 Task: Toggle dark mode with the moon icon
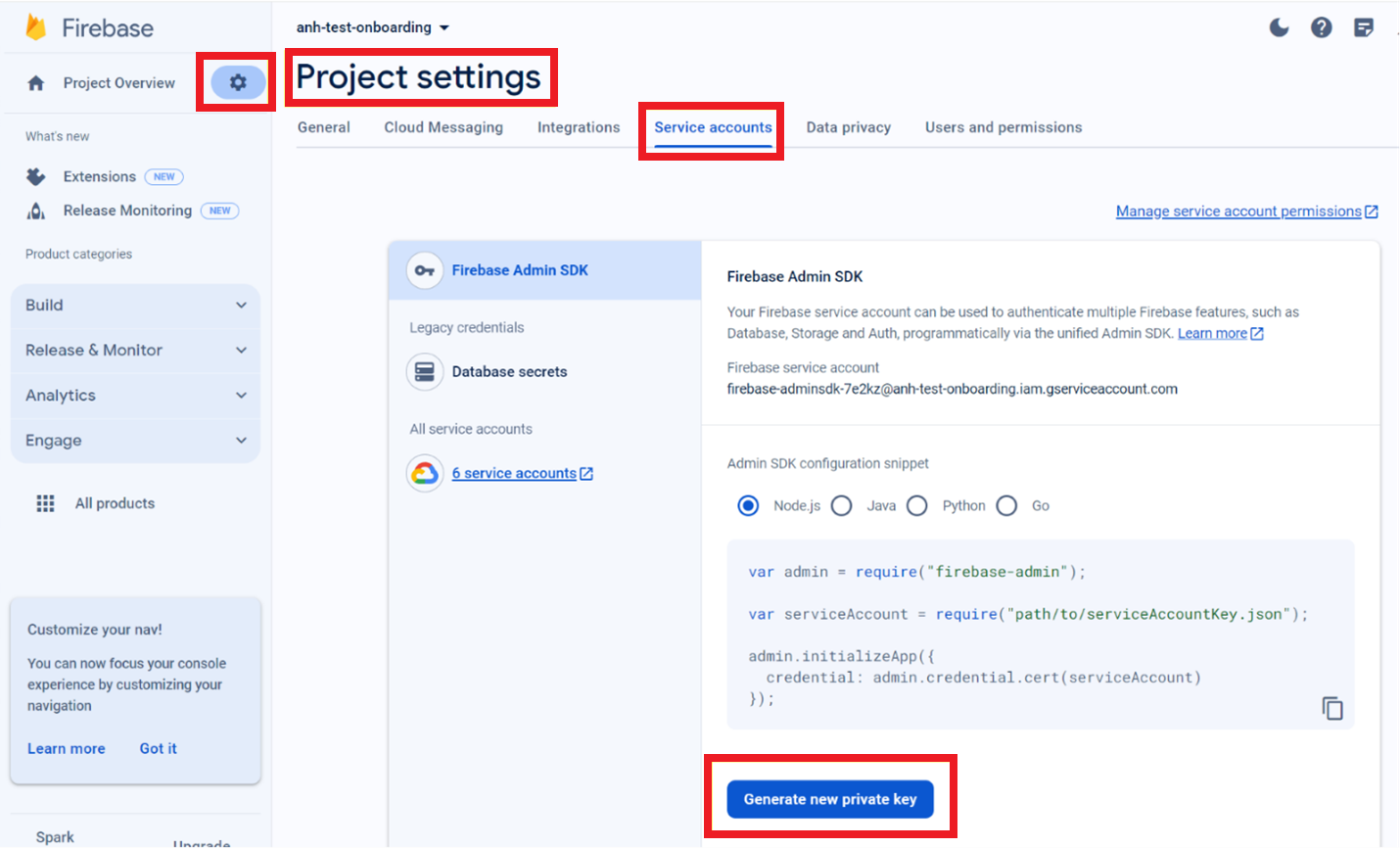tap(1279, 27)
